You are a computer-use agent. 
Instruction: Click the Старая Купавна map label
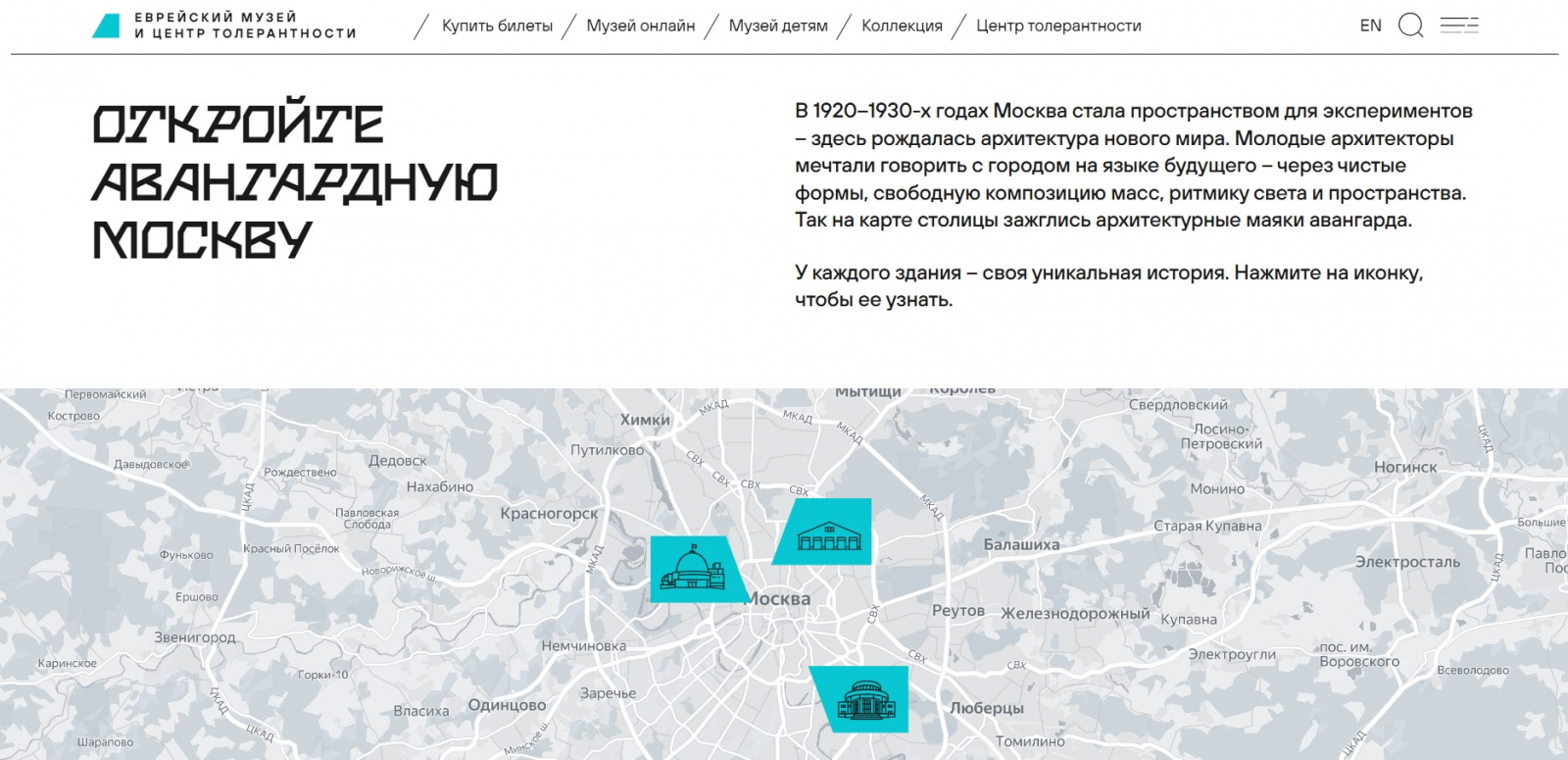1207,526
